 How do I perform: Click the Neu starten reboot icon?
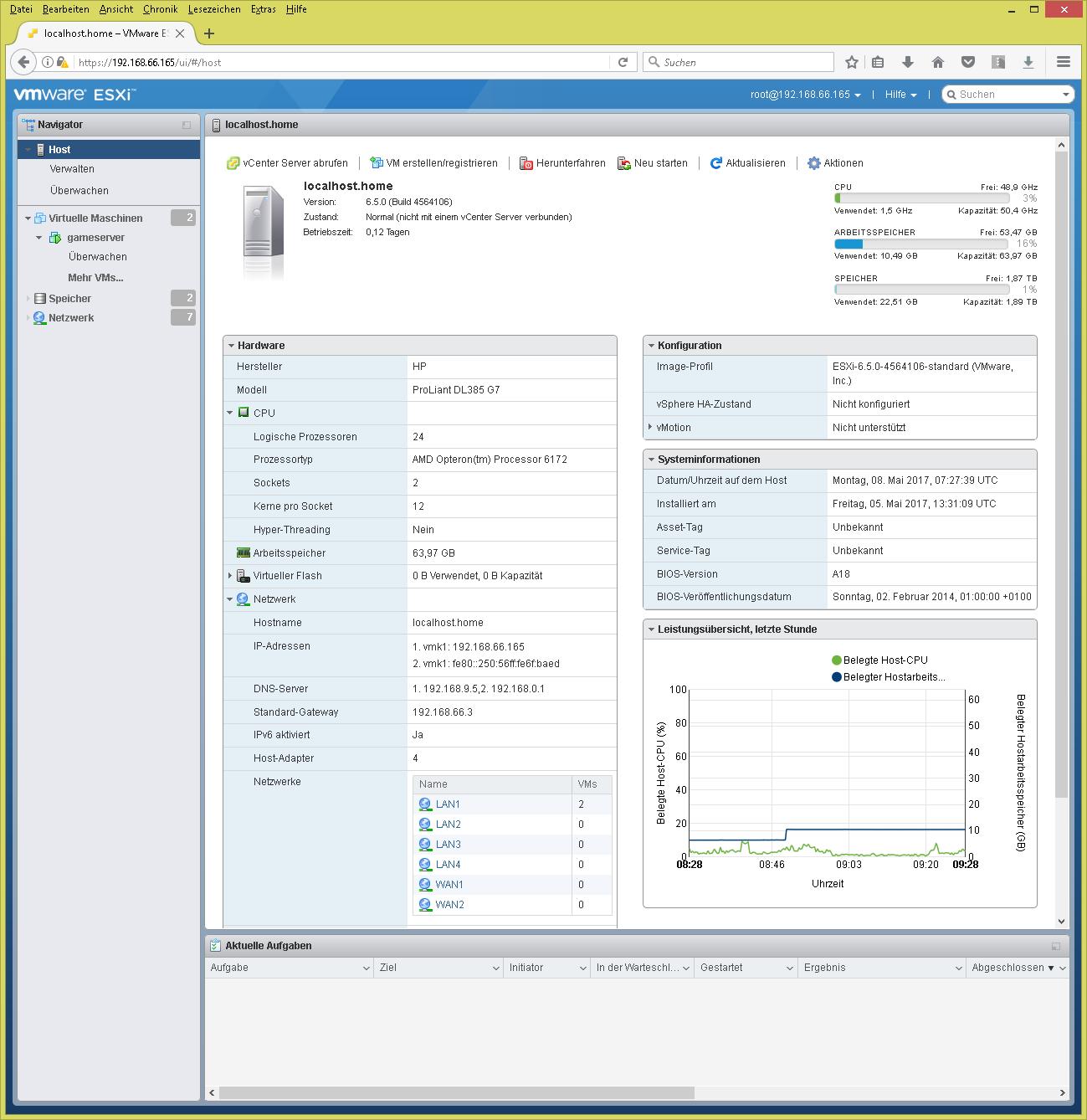click(x=624, y=163)
